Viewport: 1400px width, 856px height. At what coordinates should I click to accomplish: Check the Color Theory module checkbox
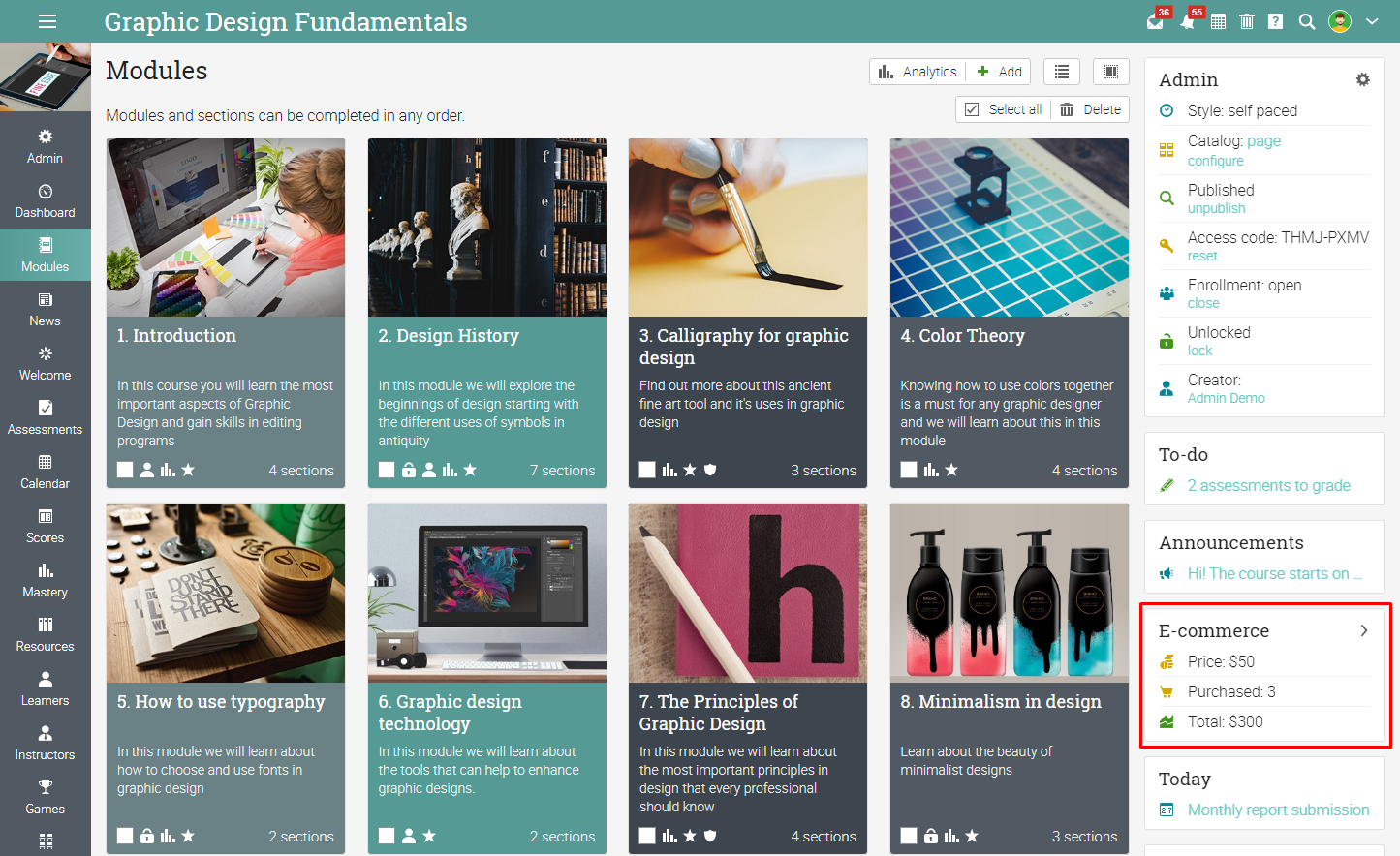click(x=909, y=470)
